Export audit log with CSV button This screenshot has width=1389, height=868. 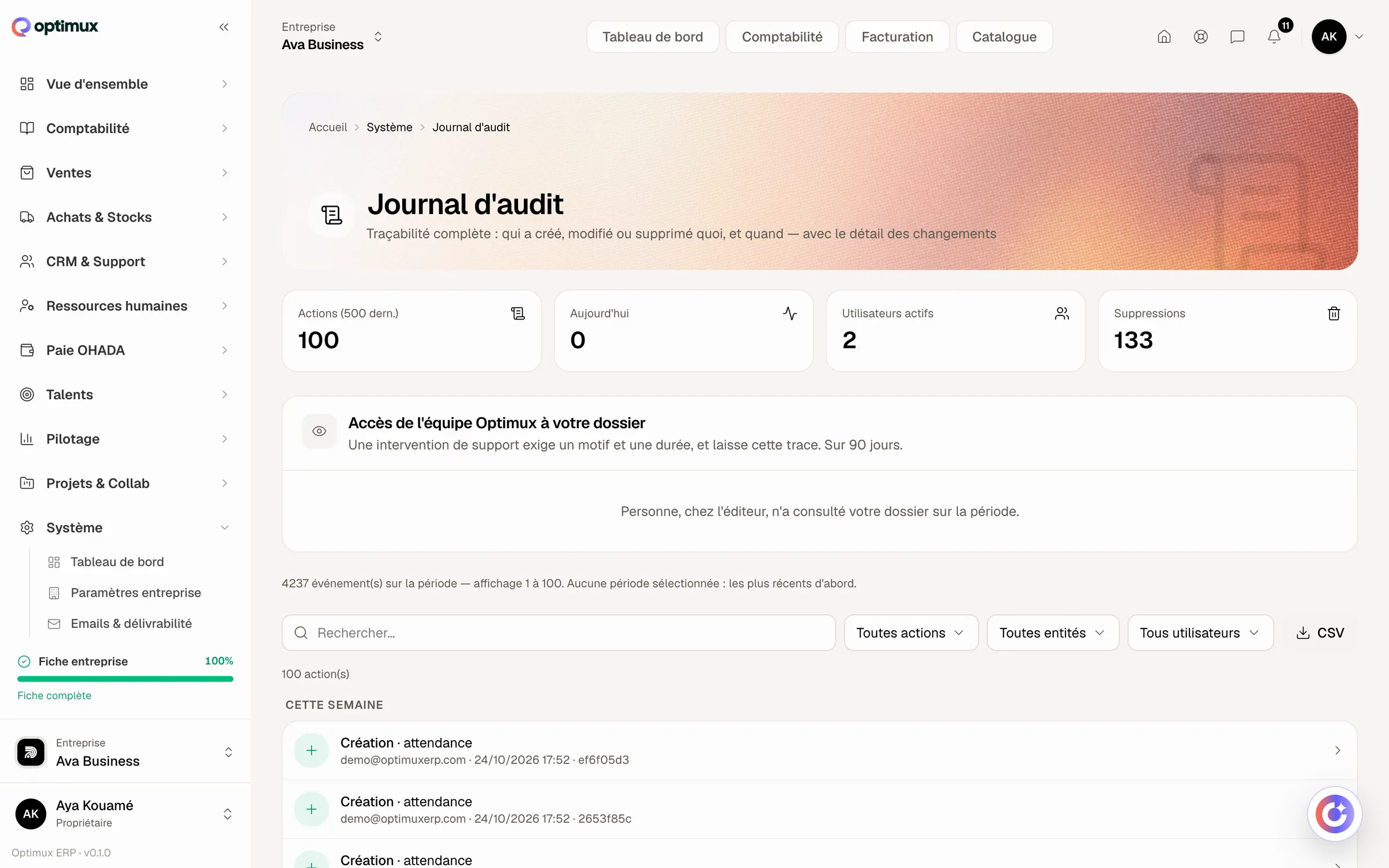1320,632
